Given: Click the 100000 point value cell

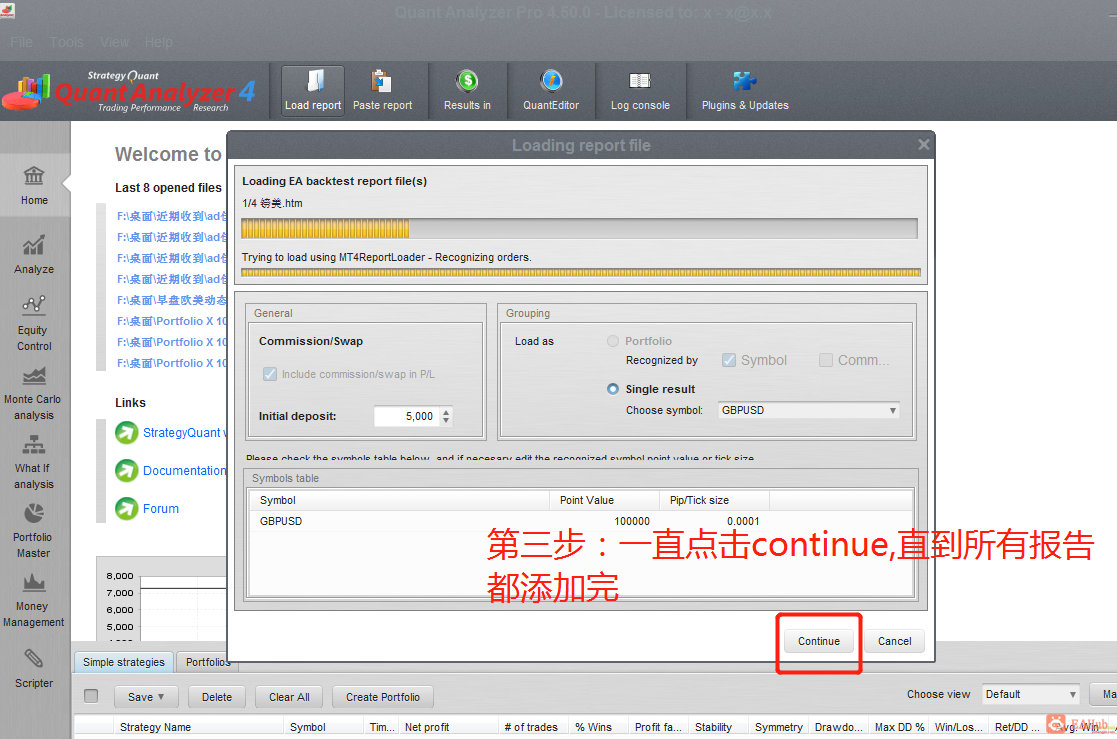Looking at the screenshot, I should click(631, 521).
